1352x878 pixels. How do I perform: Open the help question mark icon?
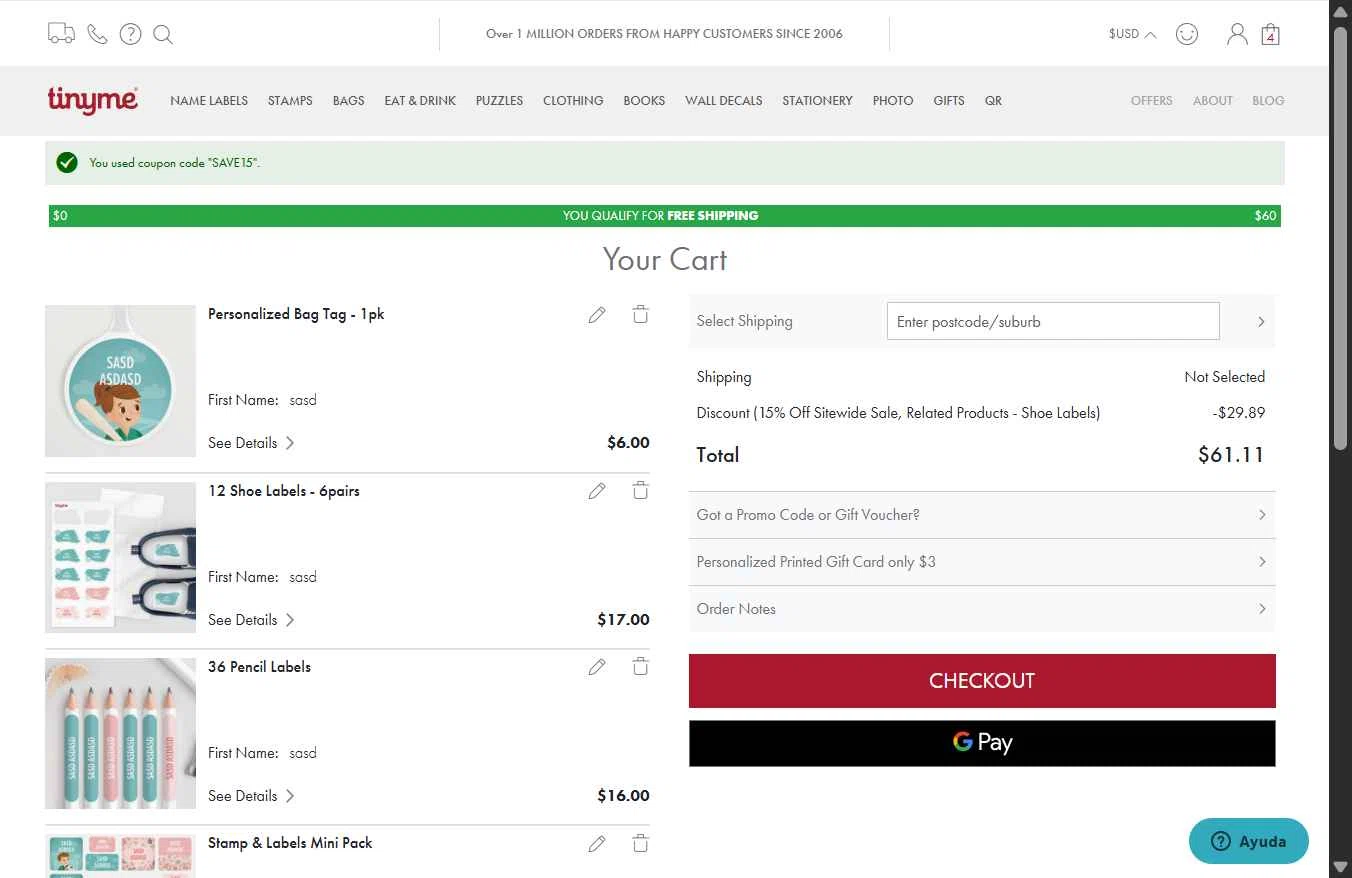tap(130, 34)
